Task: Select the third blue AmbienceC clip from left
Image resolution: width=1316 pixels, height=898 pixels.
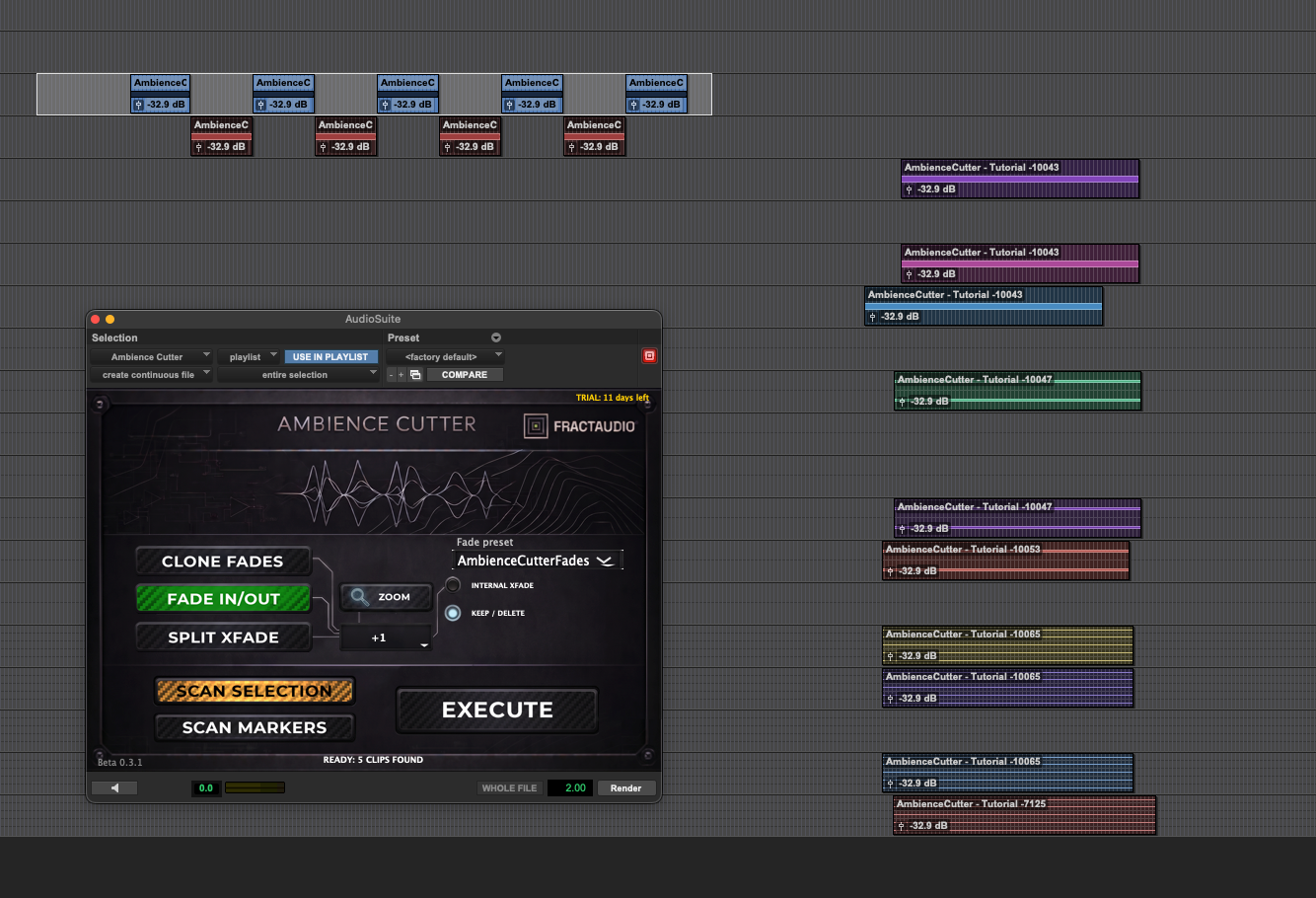Action: pyautogui.click(x=407, y=94)
